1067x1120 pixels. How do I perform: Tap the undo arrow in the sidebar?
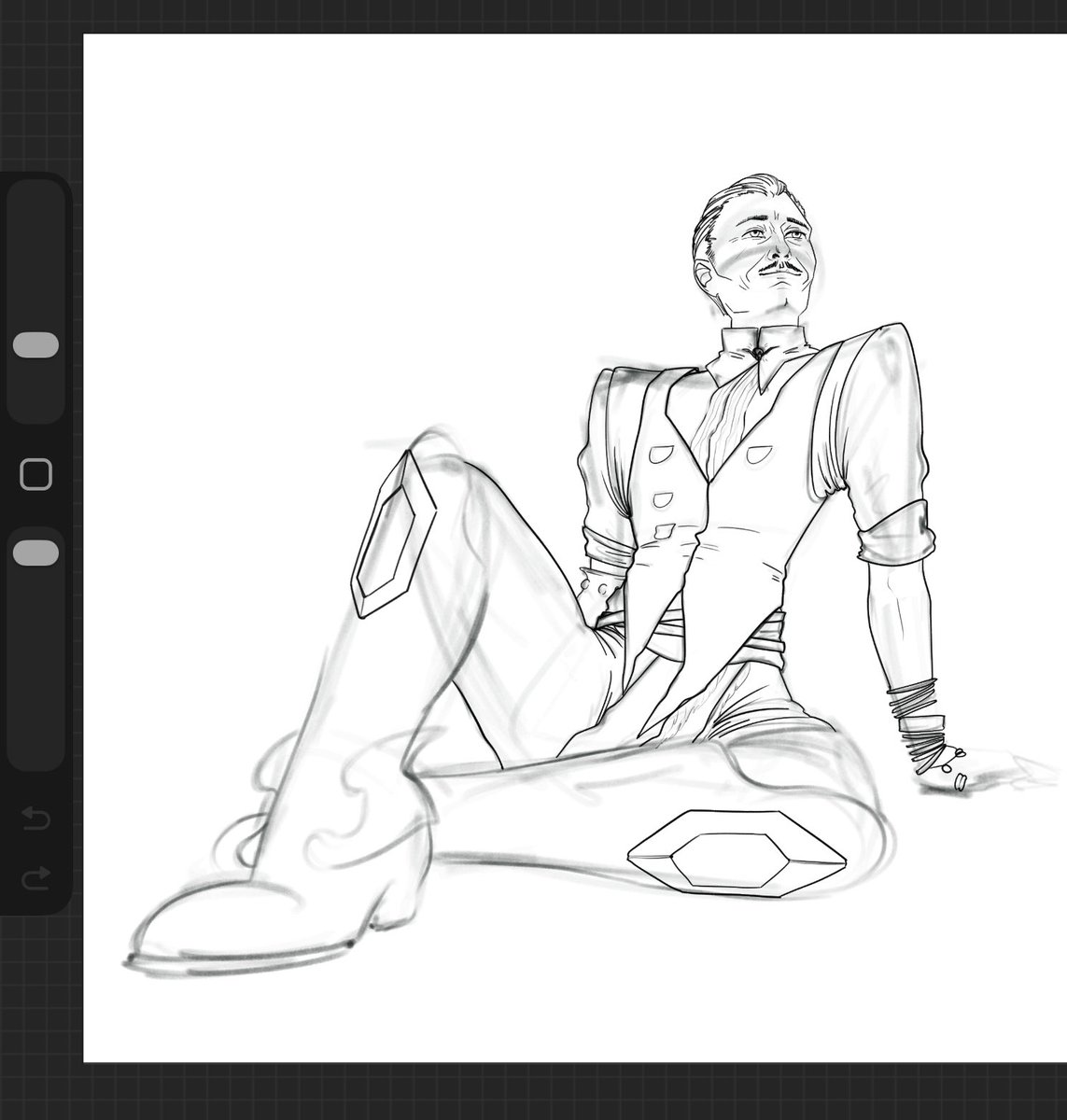click(x=35, y=819)
